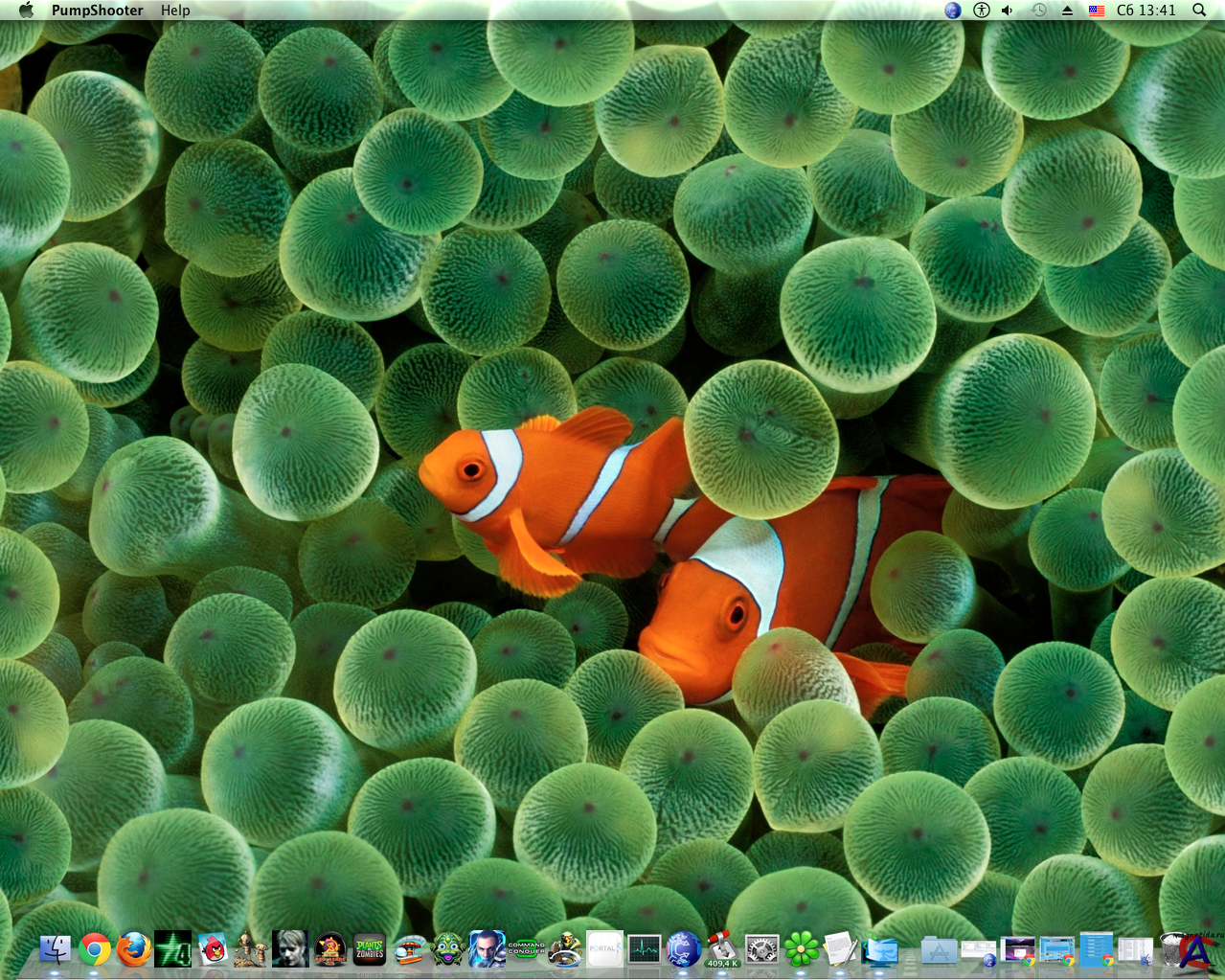
Task: Open the Applications folder stack
Action: (940, 950)
